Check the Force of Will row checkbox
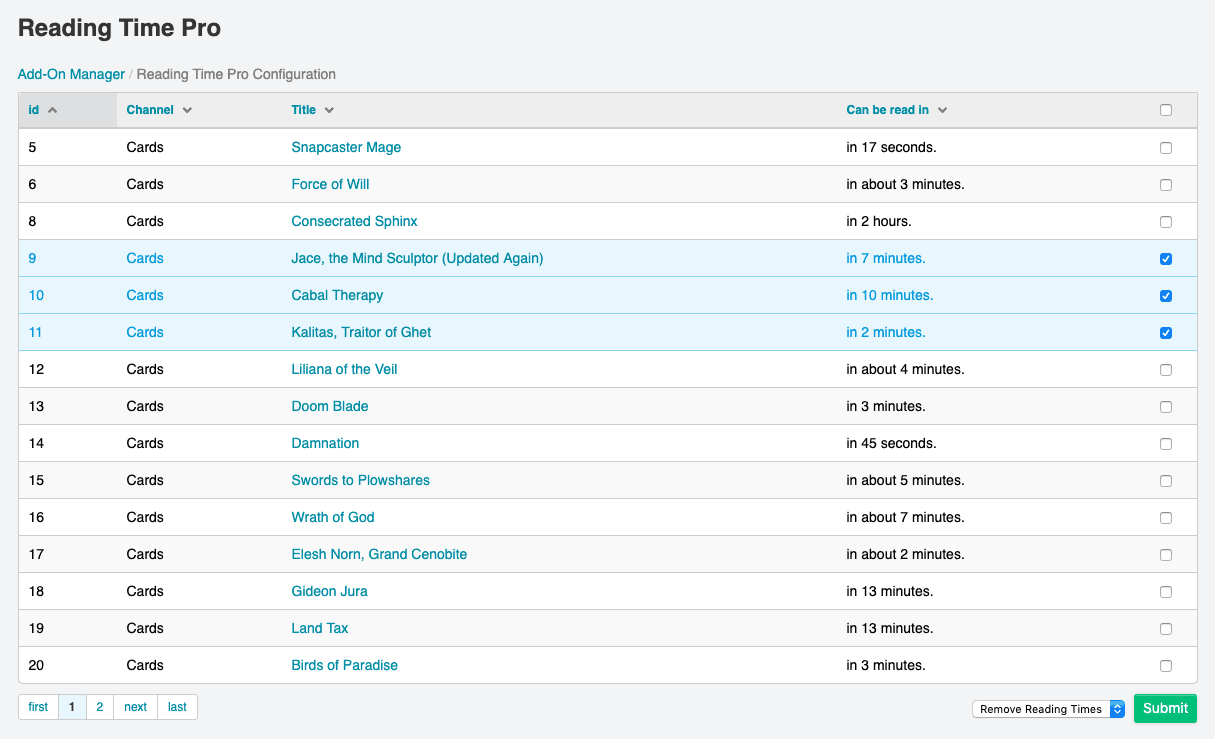 coord(1166,185)
